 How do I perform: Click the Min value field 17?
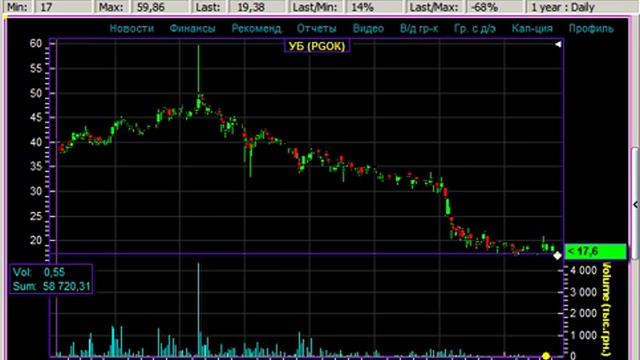click(x=64, y=7)
